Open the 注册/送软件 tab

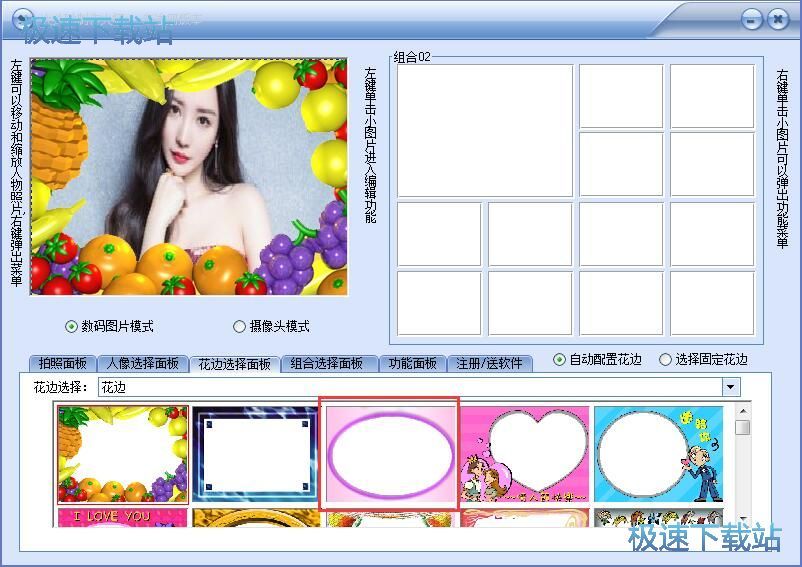[489, 364]
